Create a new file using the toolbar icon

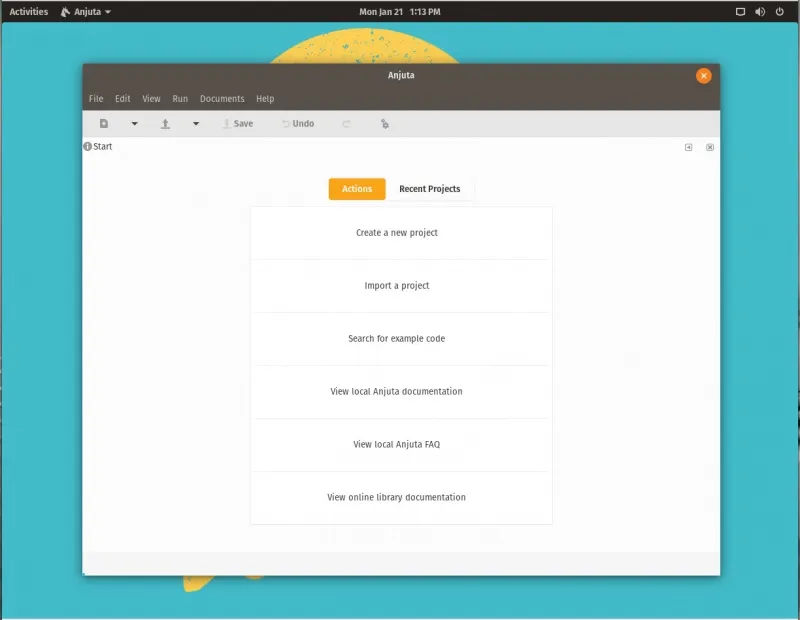(x=104, y=123)
